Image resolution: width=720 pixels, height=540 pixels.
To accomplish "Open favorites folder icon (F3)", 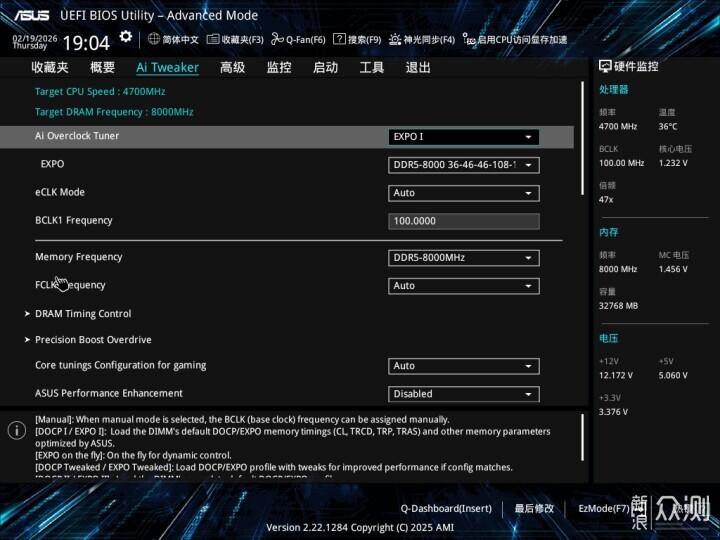I will pos(213,39).
